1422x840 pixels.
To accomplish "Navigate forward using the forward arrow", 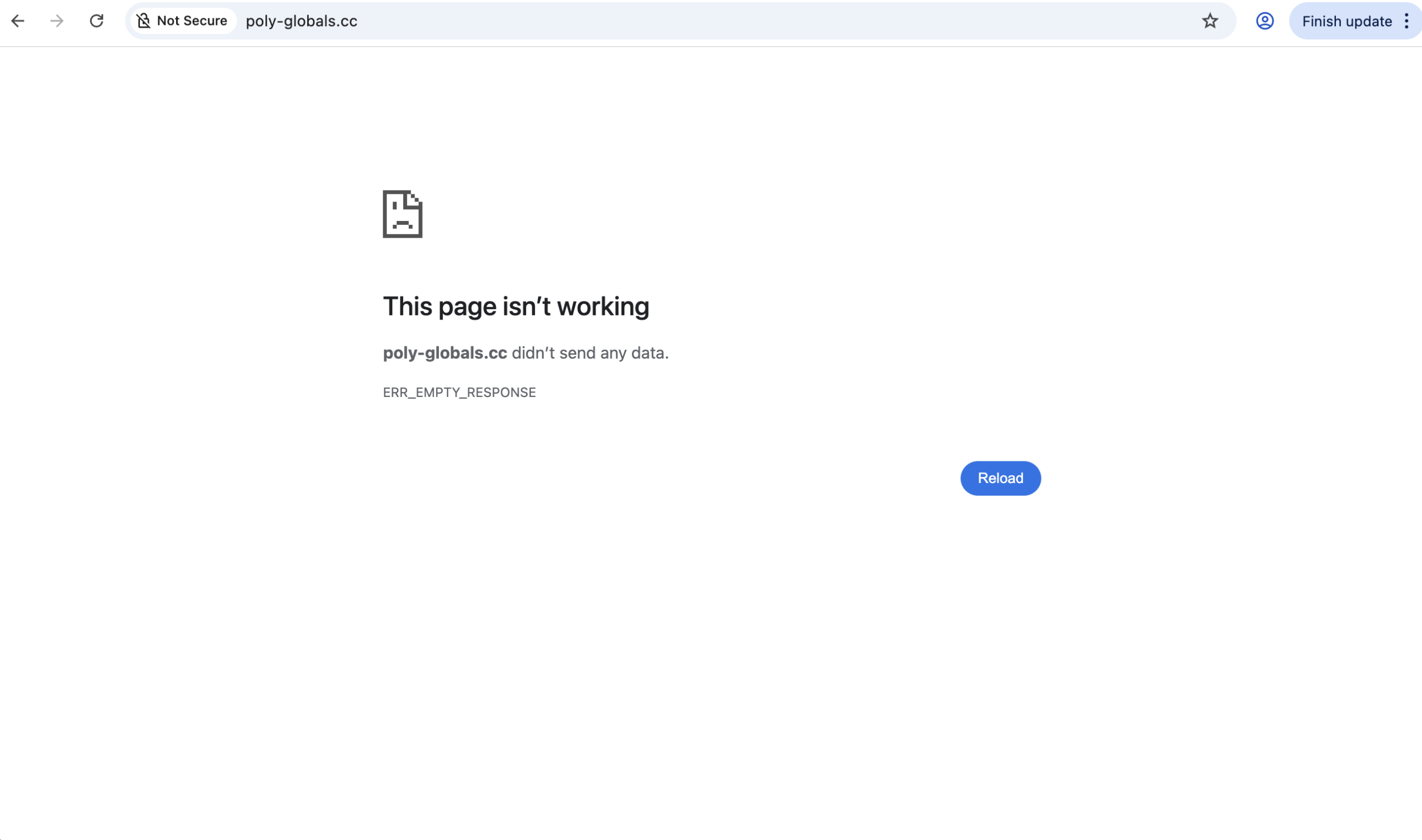I will point(56,21).
